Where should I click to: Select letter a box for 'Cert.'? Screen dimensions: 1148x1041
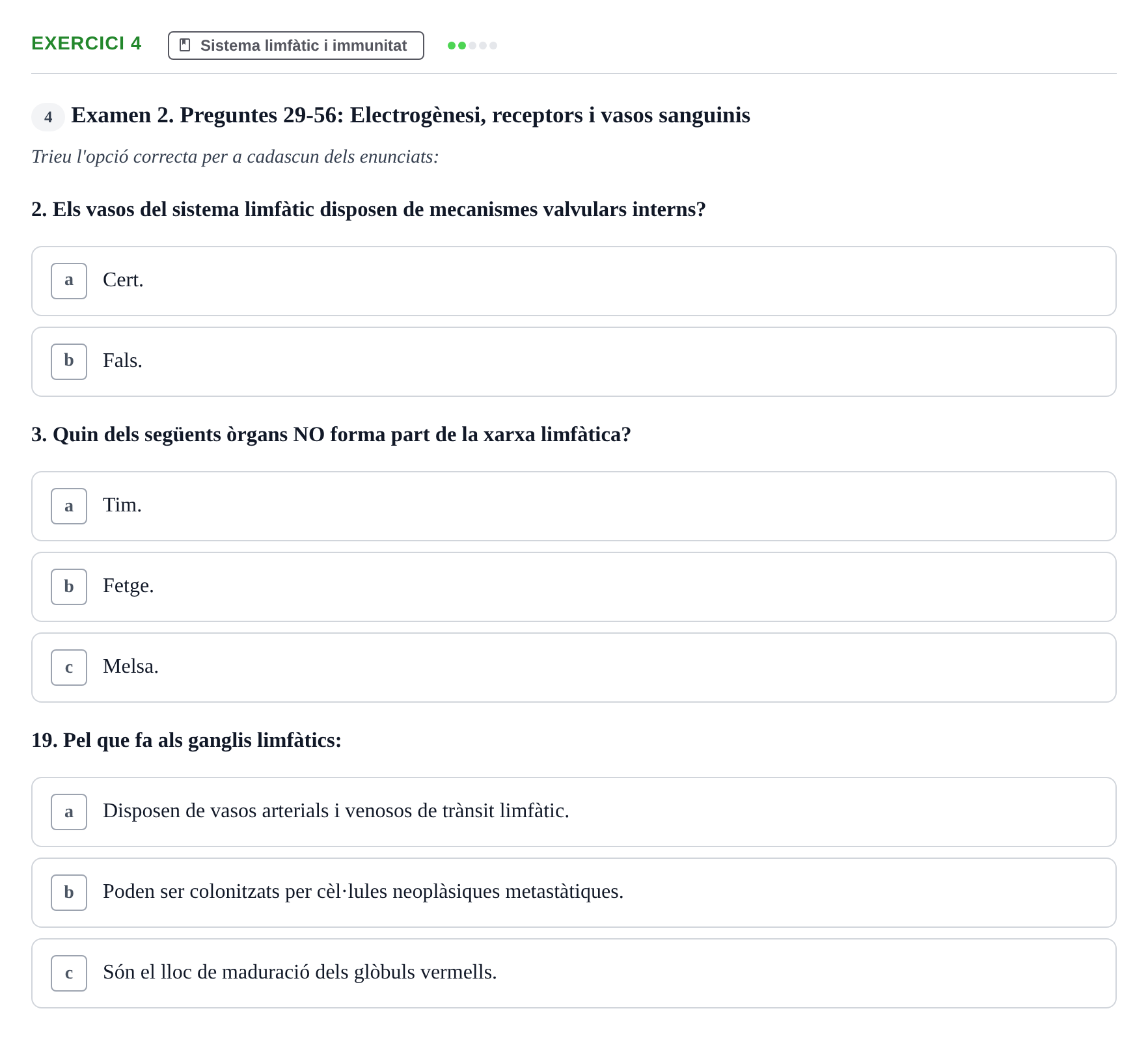click(x=69, y=281)
